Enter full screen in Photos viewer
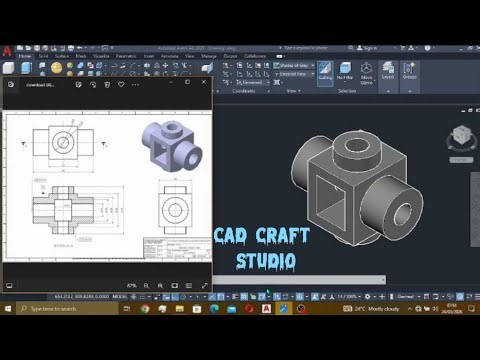The height and width of the screenshot is (360, 480). (x=205, y=286)
